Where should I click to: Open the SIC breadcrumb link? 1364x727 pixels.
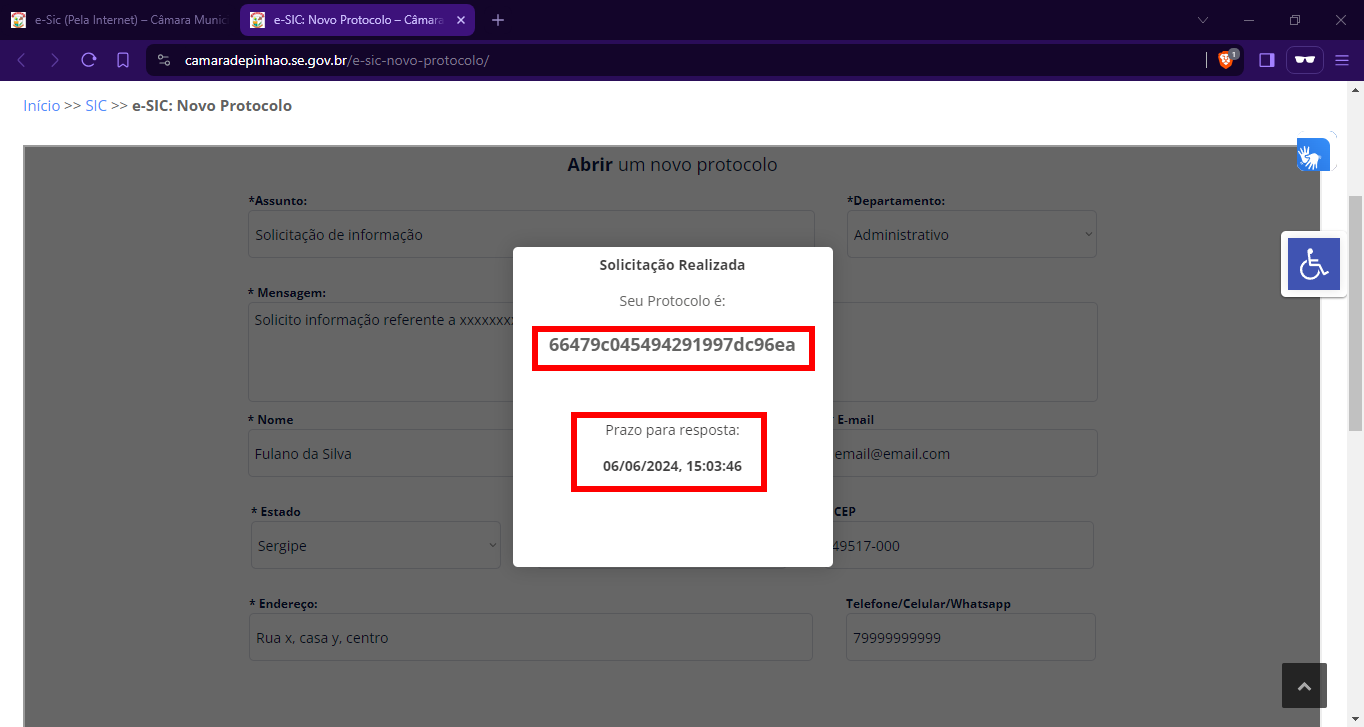96,106
